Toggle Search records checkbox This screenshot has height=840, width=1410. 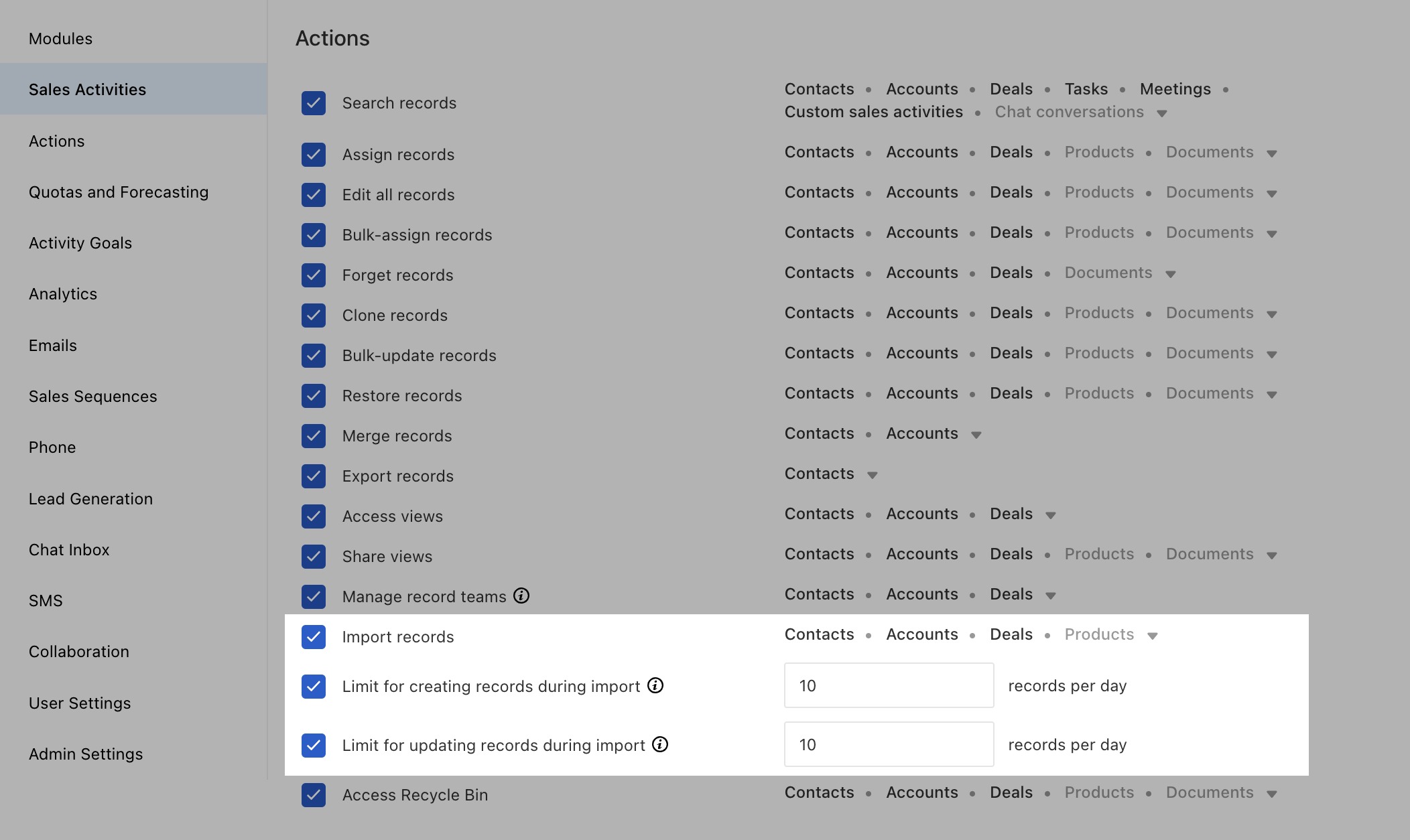314,103
